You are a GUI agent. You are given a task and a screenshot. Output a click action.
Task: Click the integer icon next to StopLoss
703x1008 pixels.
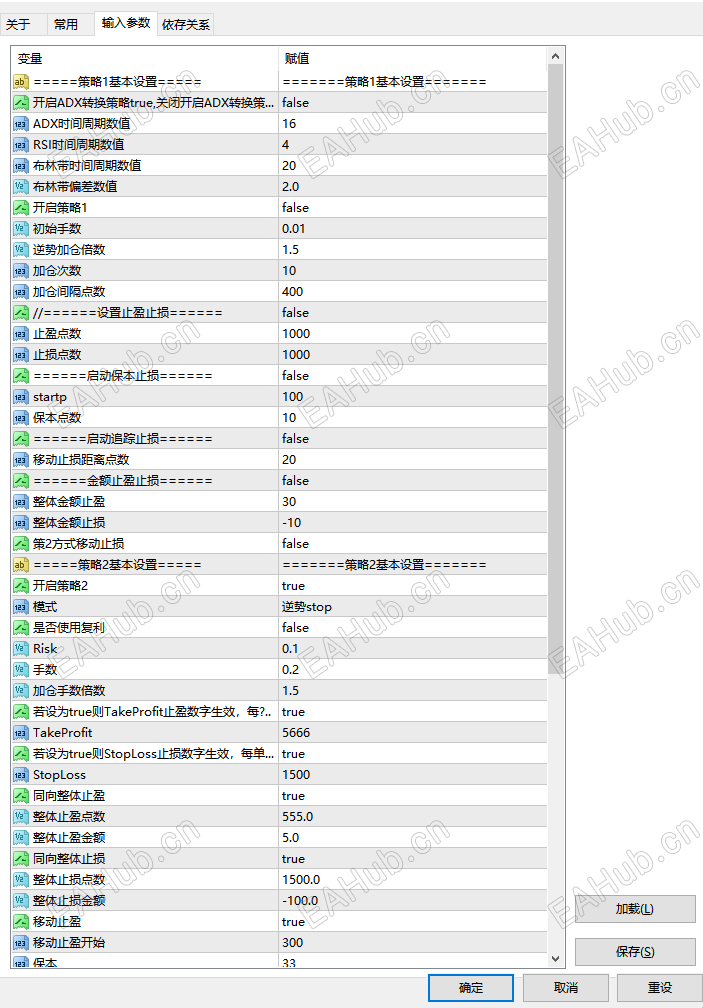tap(21, 775)
